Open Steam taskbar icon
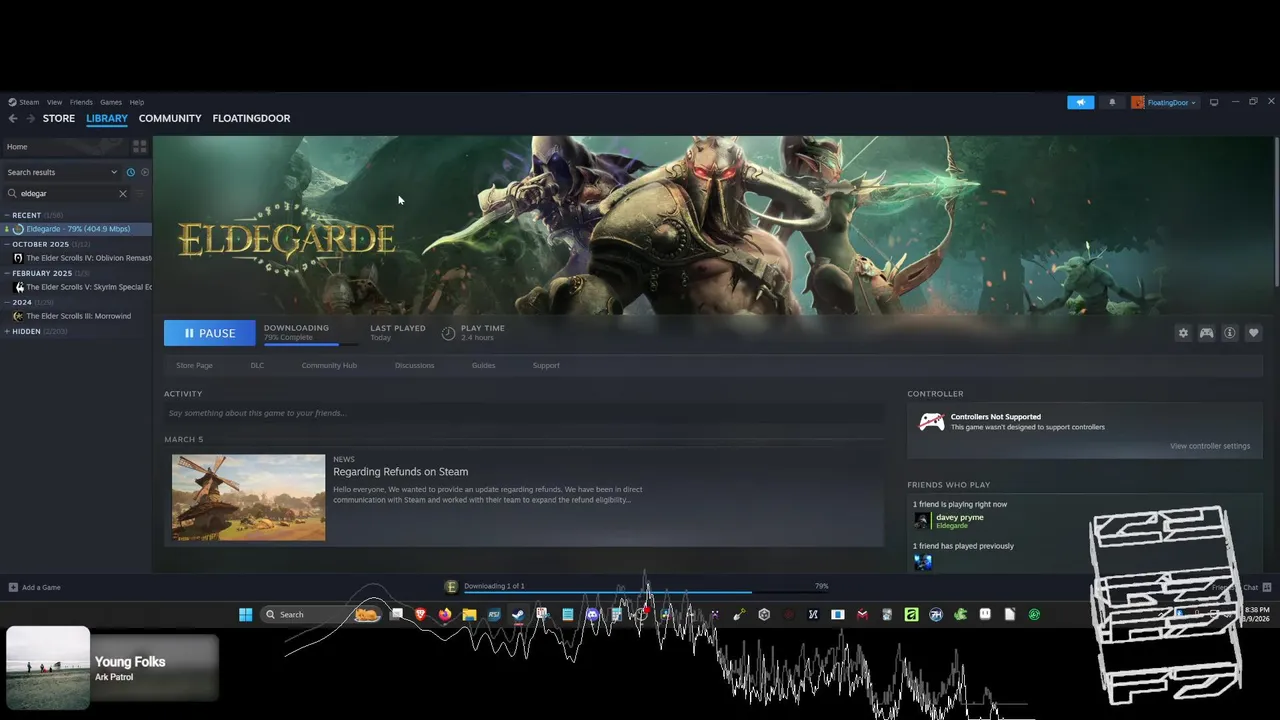This screenshot has width=1280, height=720. pyautogui.click(x=518, y=614)
